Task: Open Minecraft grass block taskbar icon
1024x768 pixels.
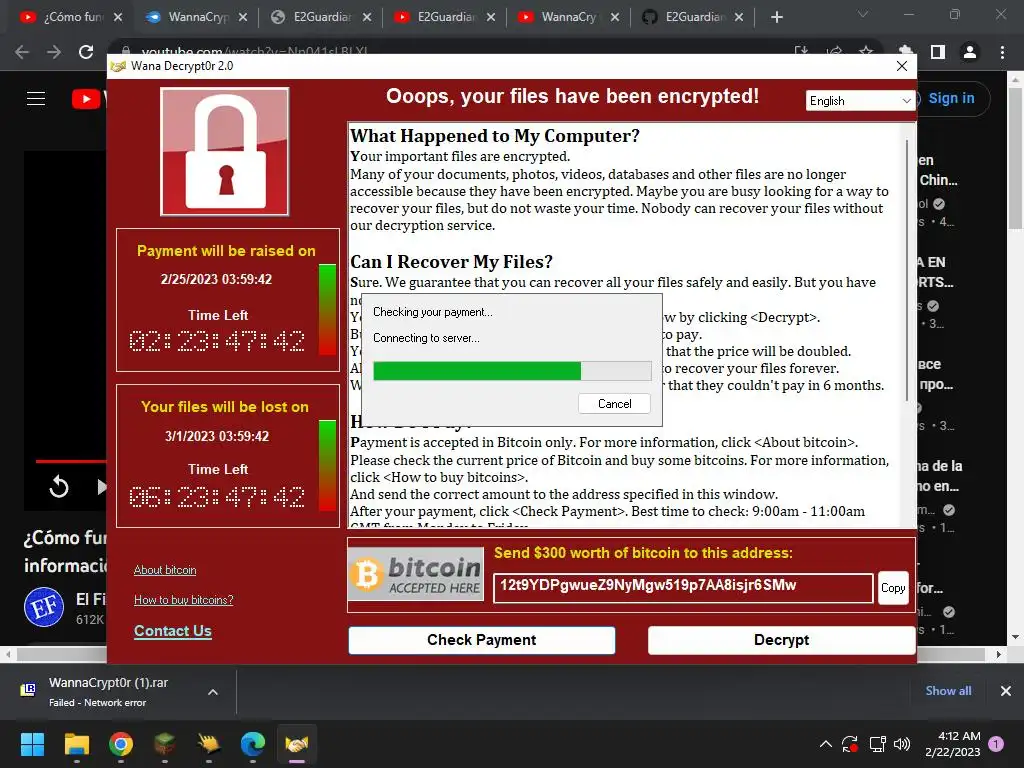Action: (165, 744)
